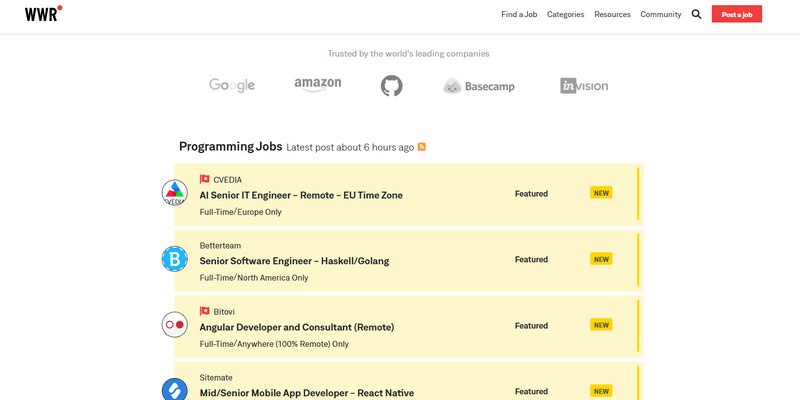This screenshot has width=800, height=400.
Task: Open the Betterteam company logo
Action: pyautogui.click(x=174, y=259)
